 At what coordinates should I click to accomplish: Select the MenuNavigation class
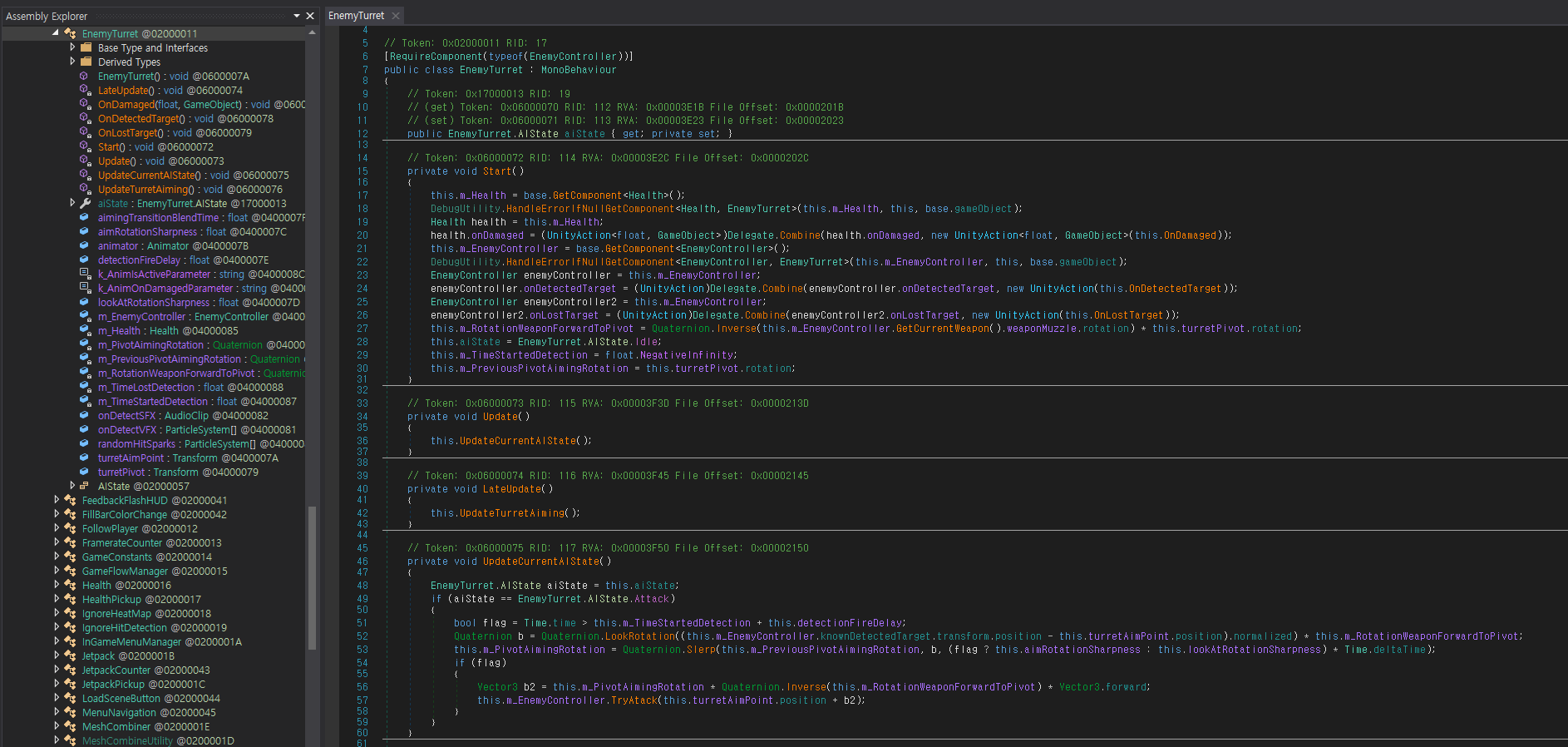(x=149, y=712)
